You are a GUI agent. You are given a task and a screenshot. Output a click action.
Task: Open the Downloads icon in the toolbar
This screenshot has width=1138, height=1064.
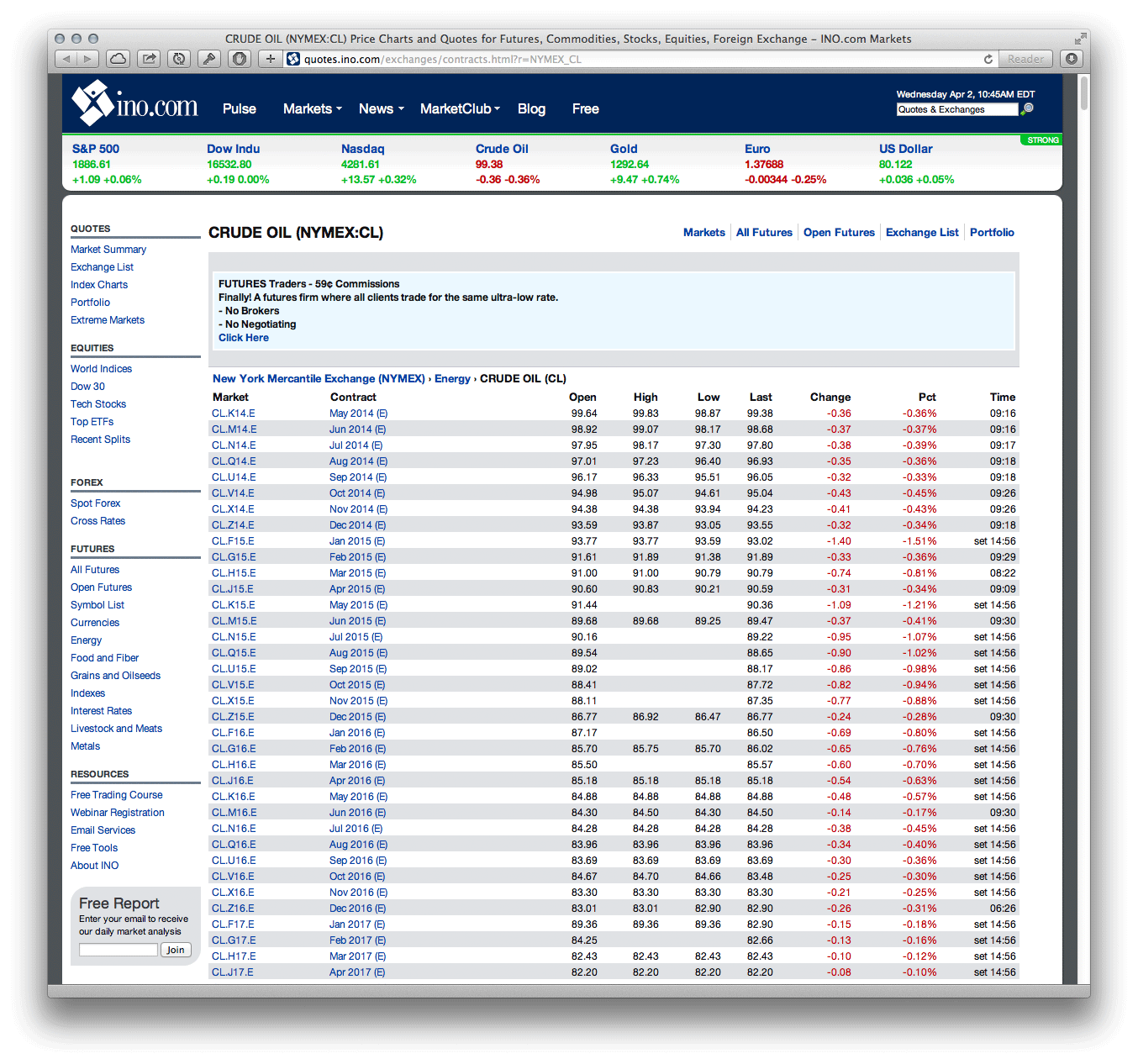point(1071,59)
